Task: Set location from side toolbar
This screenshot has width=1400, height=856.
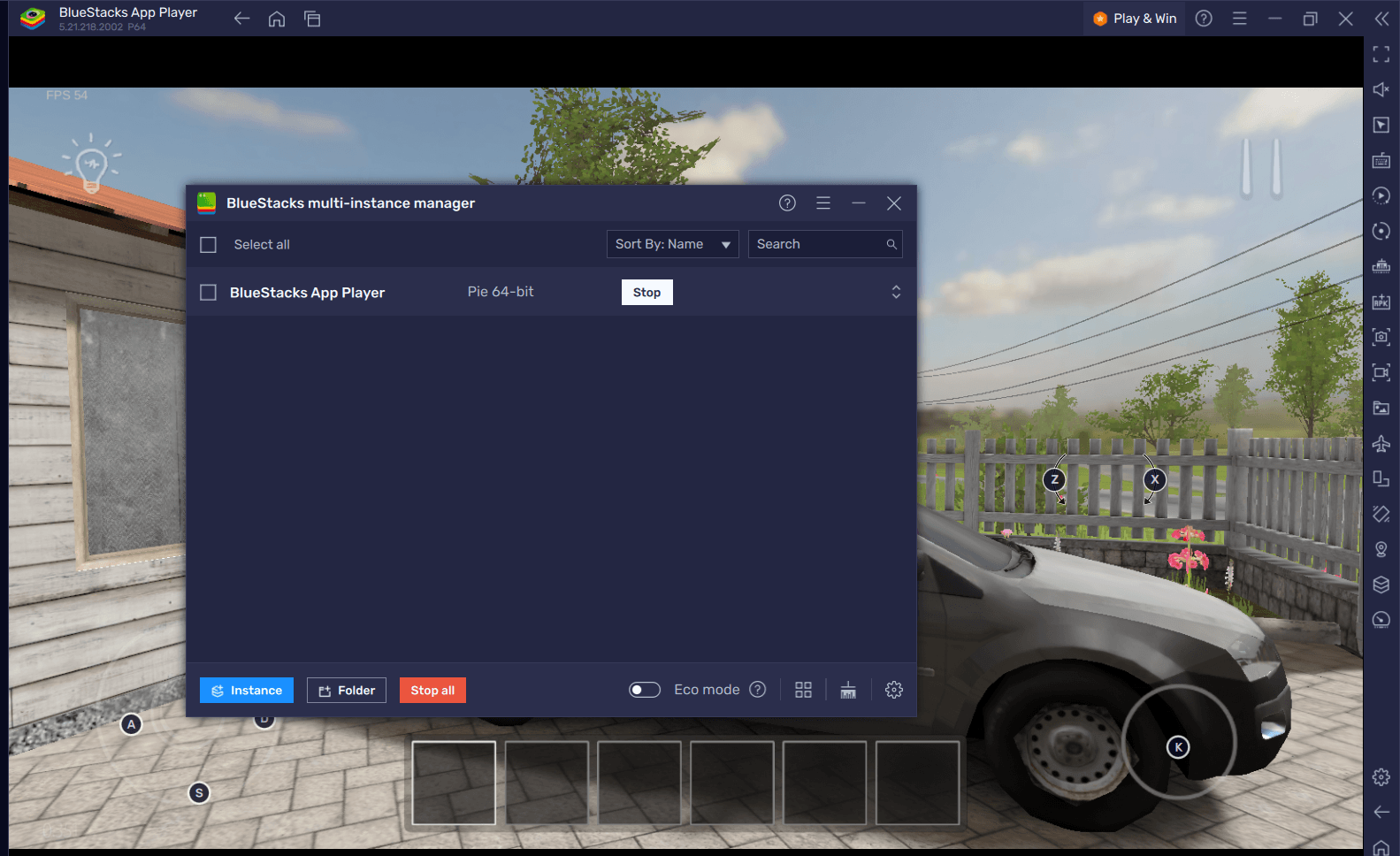Action: (1381, 549)
